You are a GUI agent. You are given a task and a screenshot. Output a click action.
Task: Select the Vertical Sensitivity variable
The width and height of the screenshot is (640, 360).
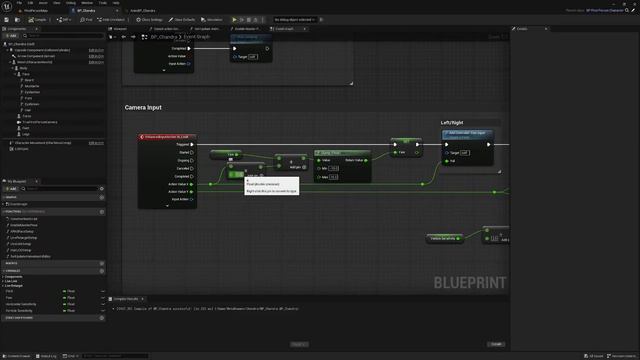[20, 311]
